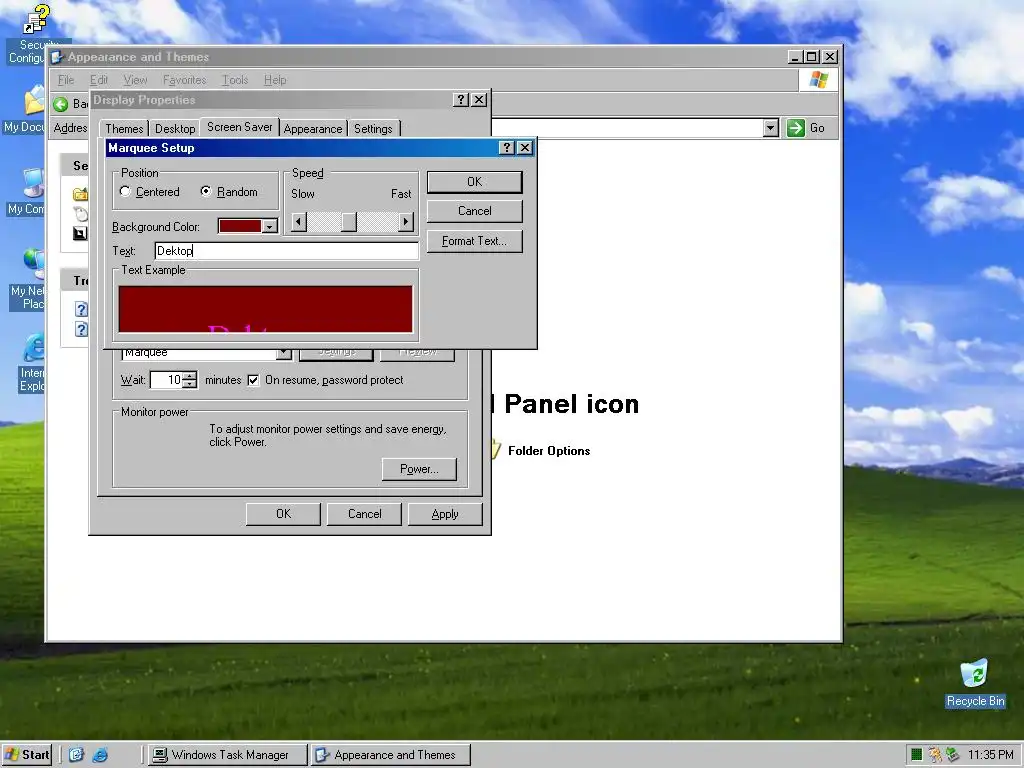Open My Network Places desktop icon
This screenshot has width=1024, height=768.
pyautogui.click(x=26, y=279)
